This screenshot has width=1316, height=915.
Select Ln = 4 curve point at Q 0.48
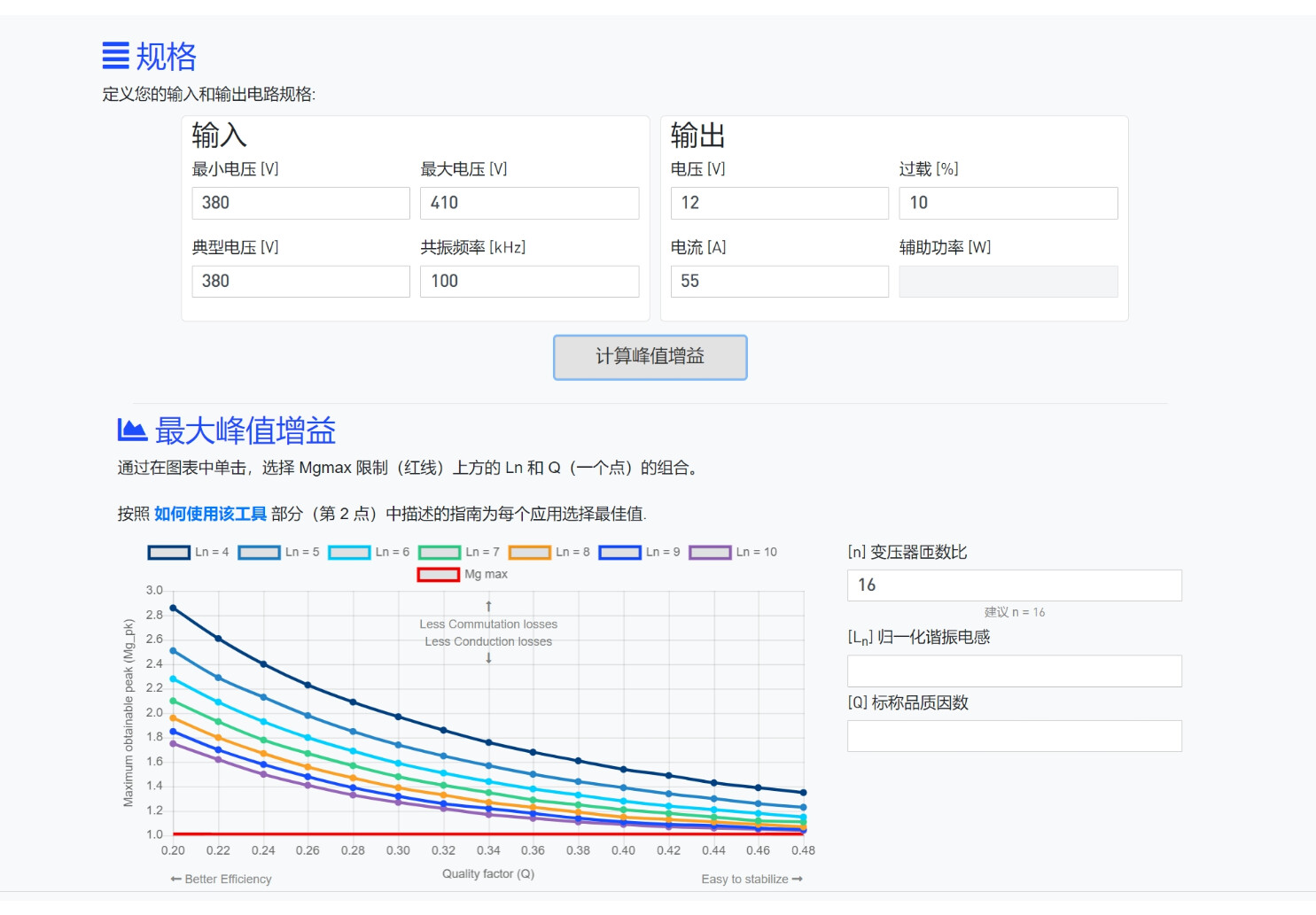(x=804, y=793)
